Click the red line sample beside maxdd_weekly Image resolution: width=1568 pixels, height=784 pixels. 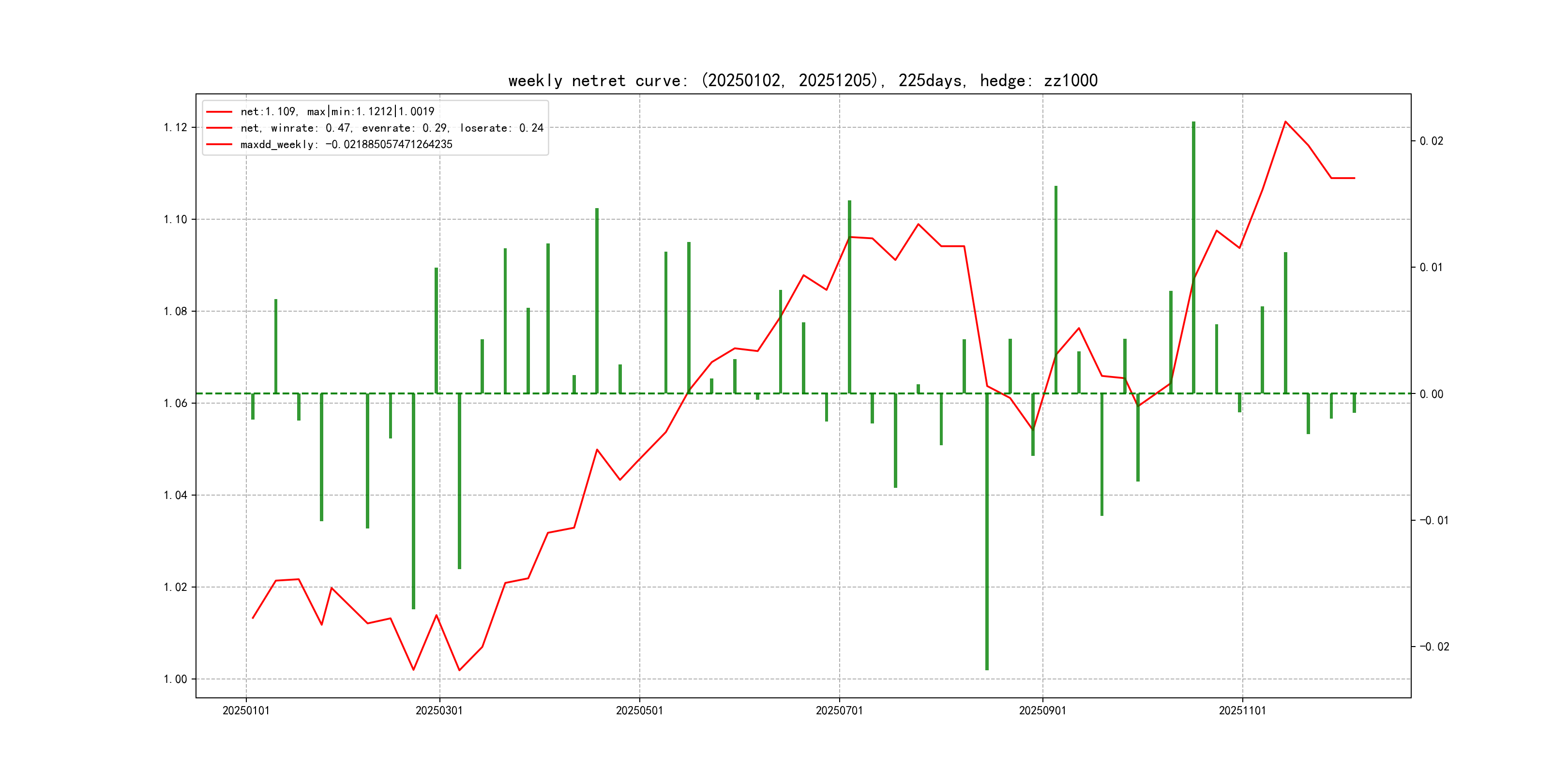tap(219, 144)
